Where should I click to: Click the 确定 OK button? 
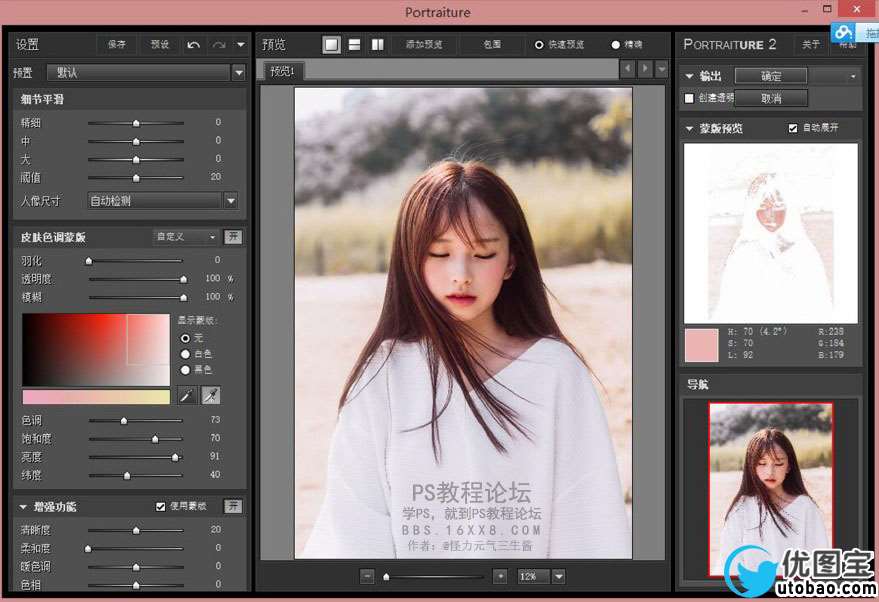pos(771,76)
